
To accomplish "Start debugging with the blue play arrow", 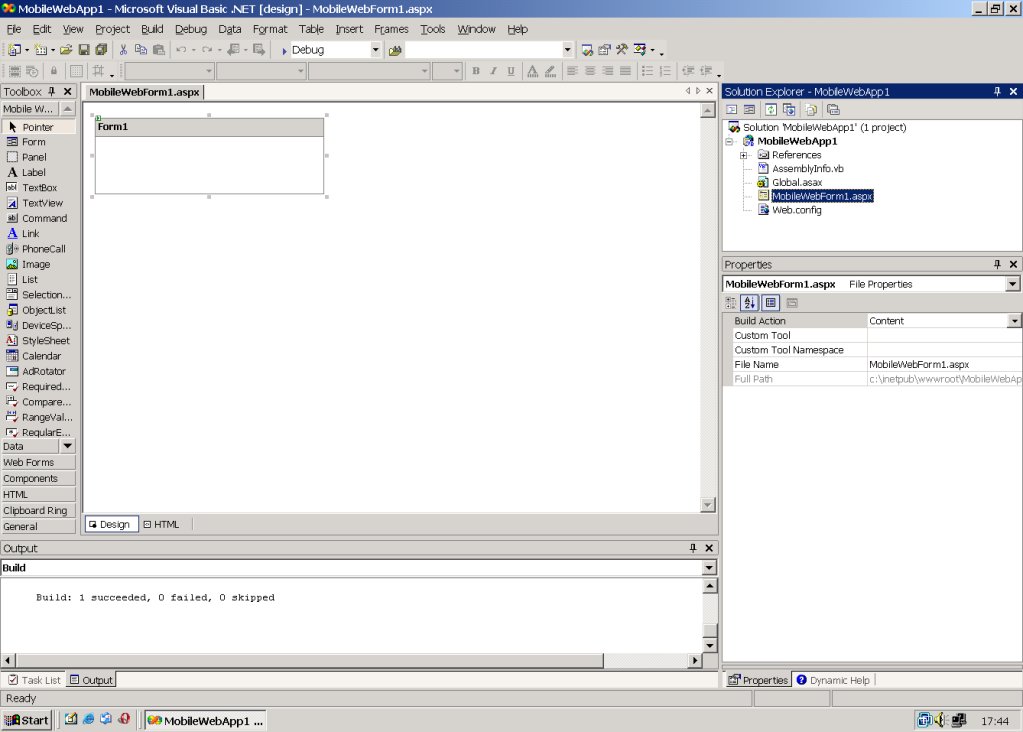I will (284, 50).
